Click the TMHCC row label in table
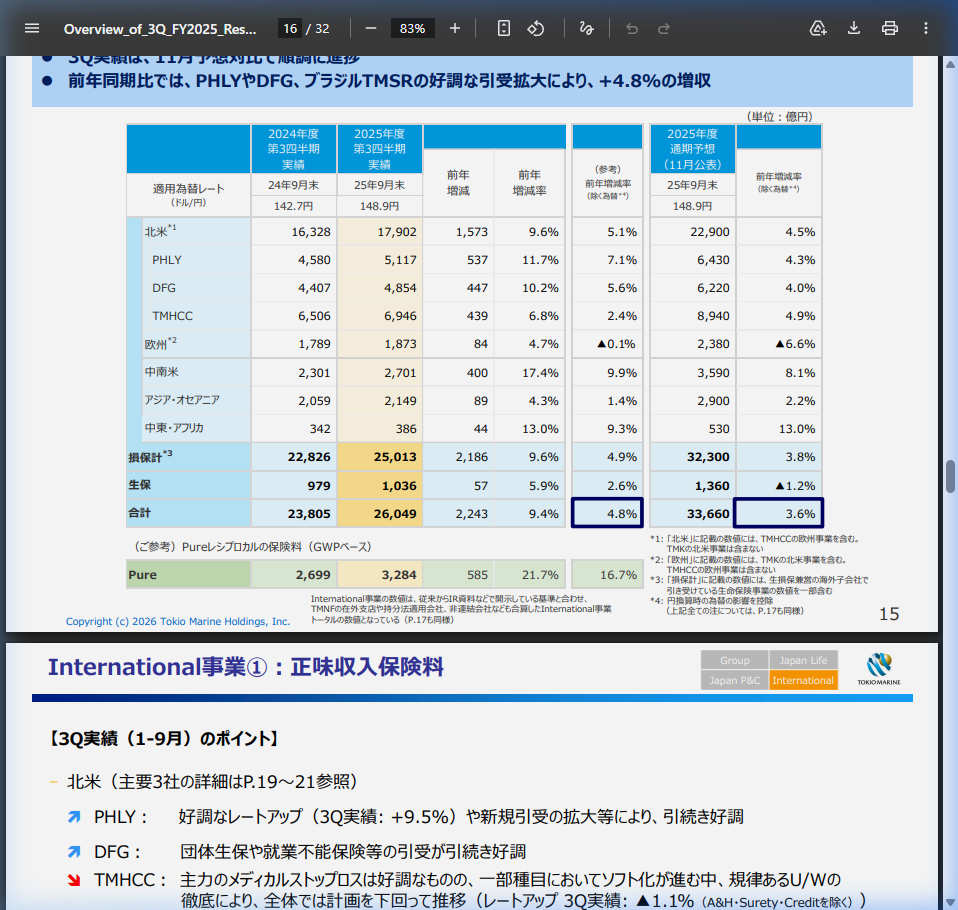Screen dimensions: 958x910 coord(172,316)
